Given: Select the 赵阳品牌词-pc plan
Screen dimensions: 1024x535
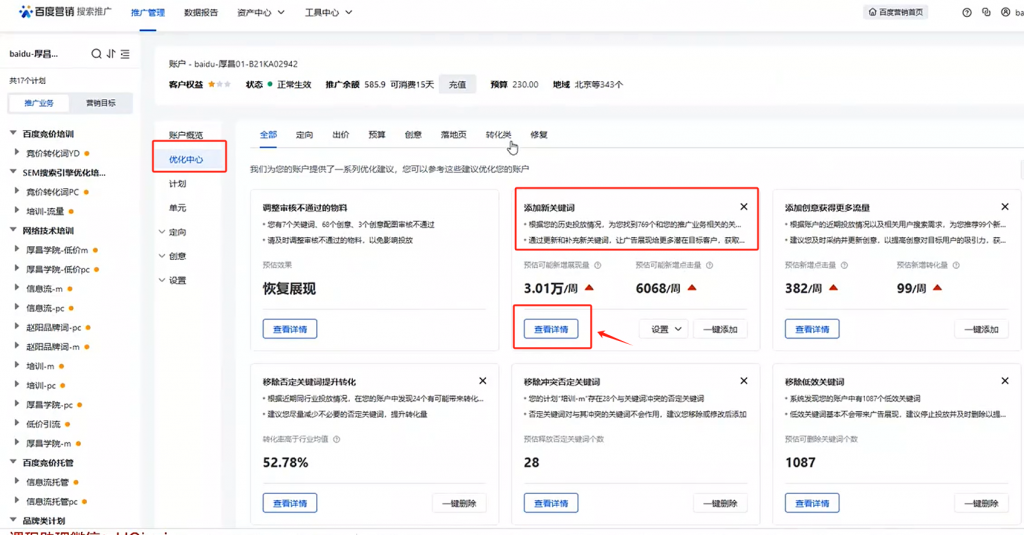Looking at the screenshot, I should point(54,327).
